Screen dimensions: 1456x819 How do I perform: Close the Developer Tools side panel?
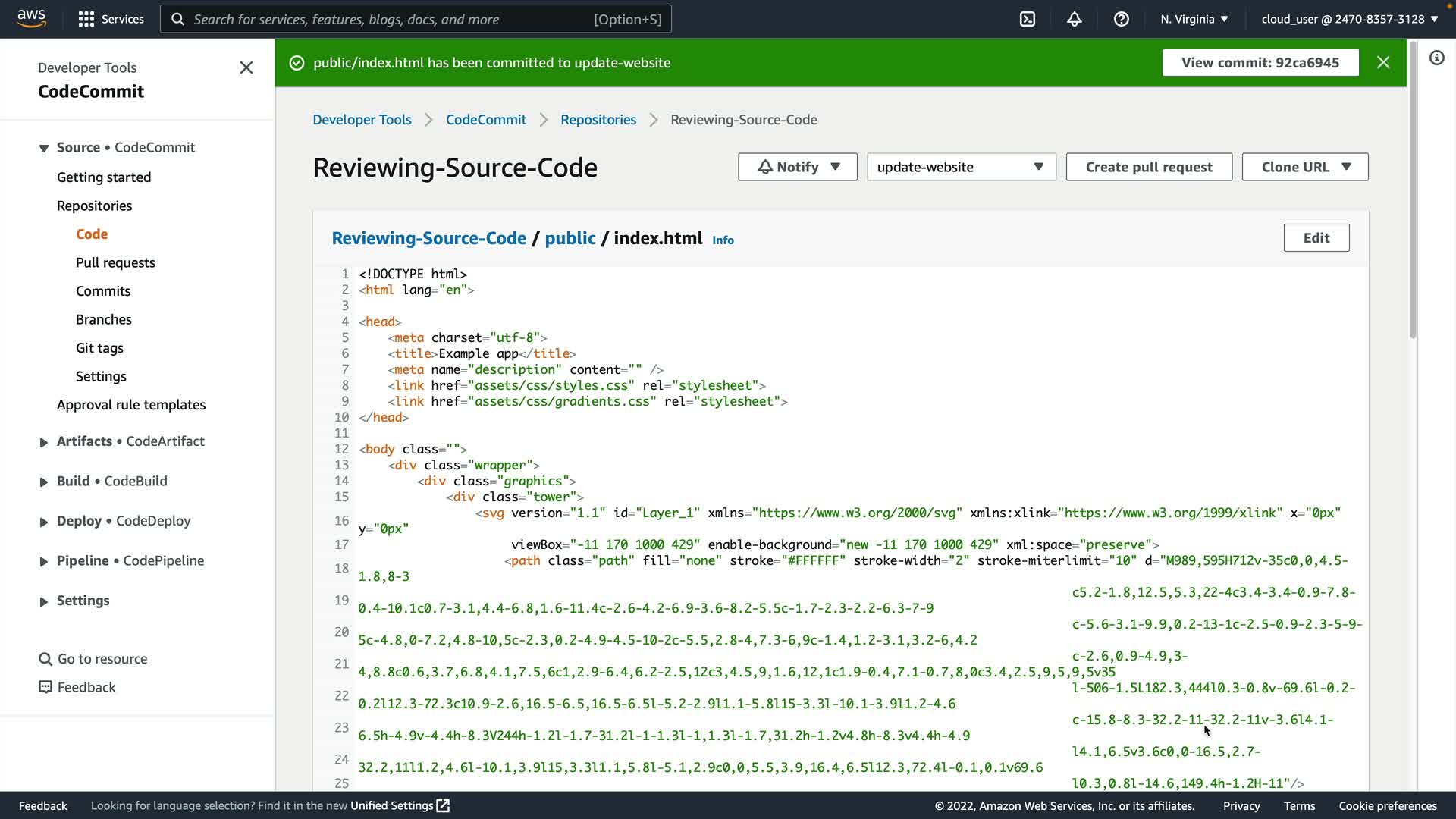click(x=246, y=67)
